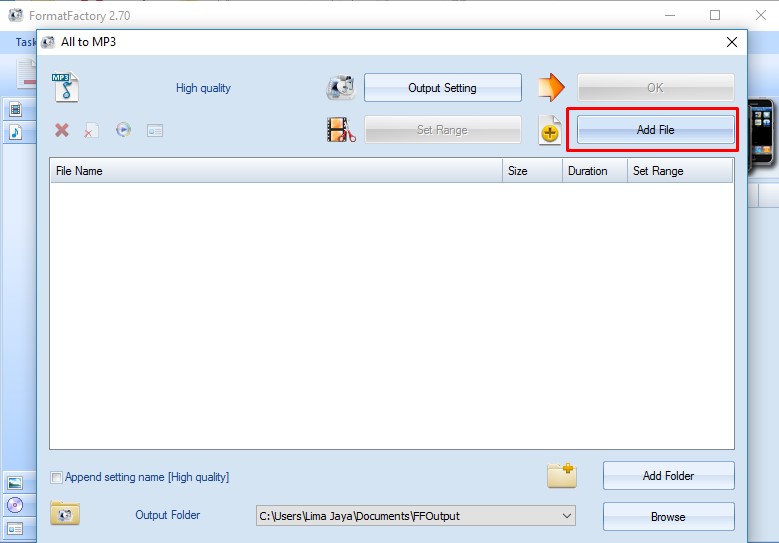Open Output Setting

pyautogui.click(x=443, y=87)
